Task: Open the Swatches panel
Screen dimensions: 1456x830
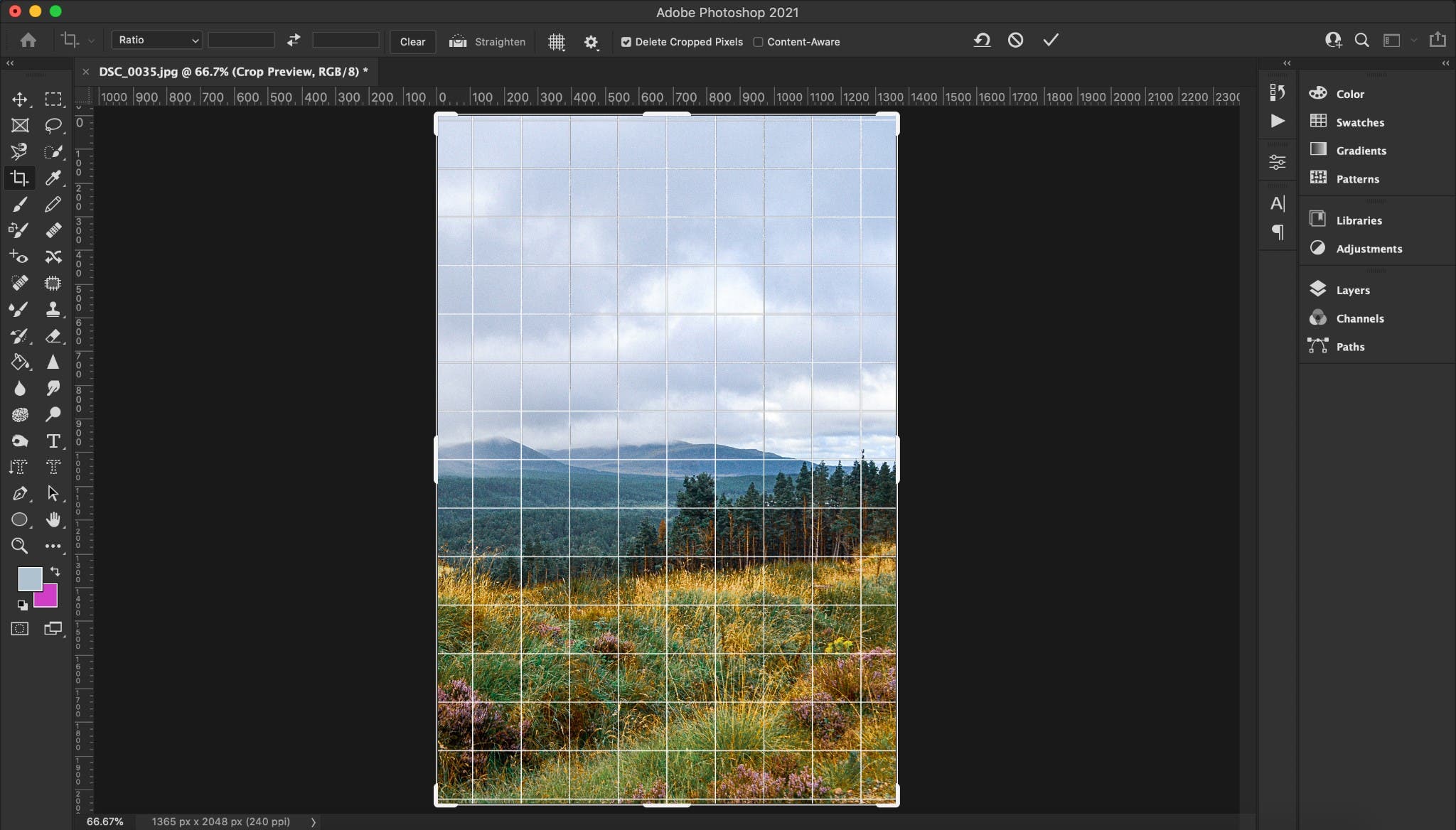Action: (x=1359, y=122)
